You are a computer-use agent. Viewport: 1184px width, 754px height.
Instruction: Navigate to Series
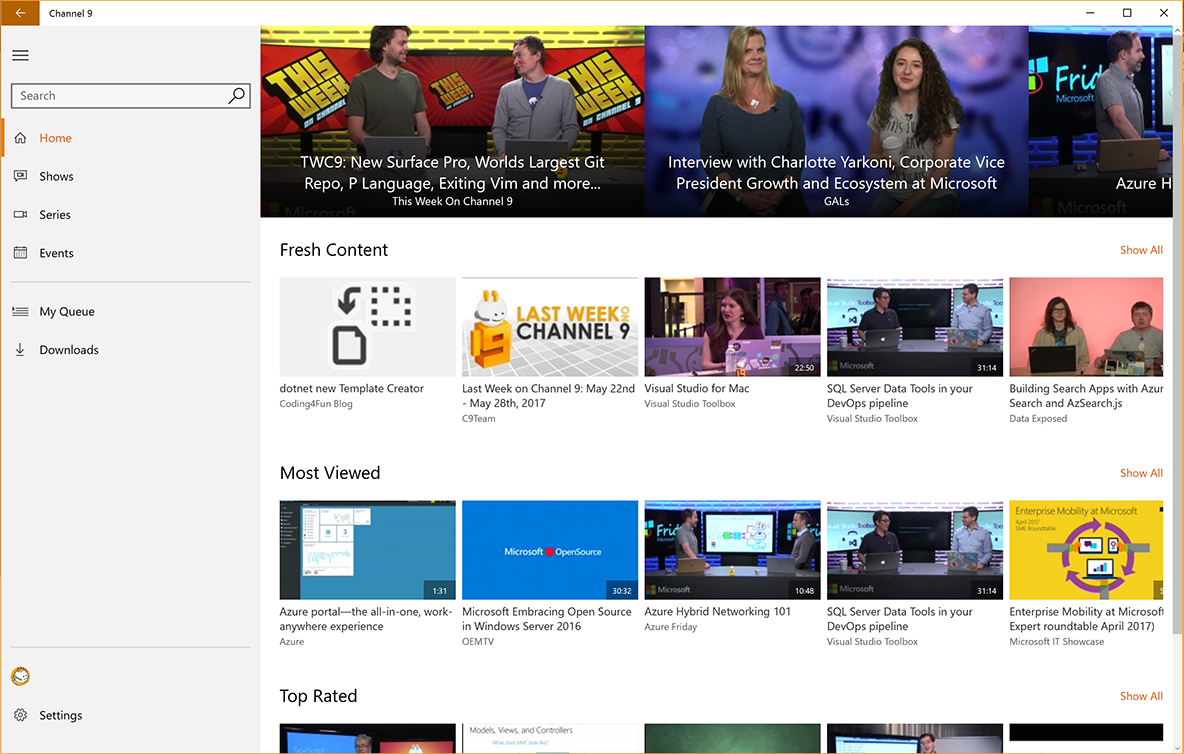coord(54,214)
